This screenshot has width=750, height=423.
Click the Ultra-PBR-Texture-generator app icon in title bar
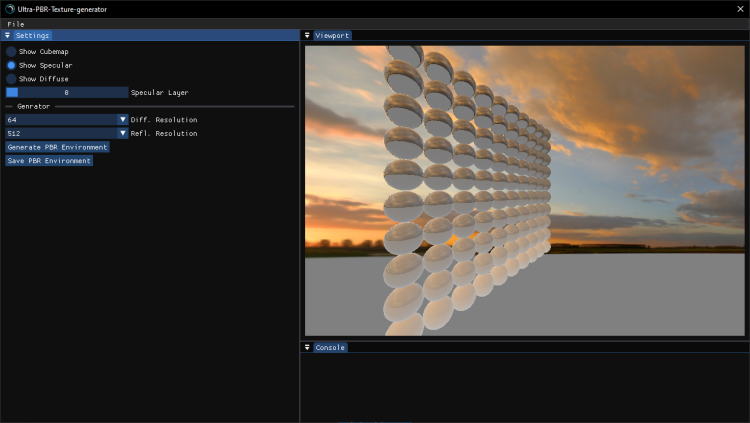coord(9,9)
